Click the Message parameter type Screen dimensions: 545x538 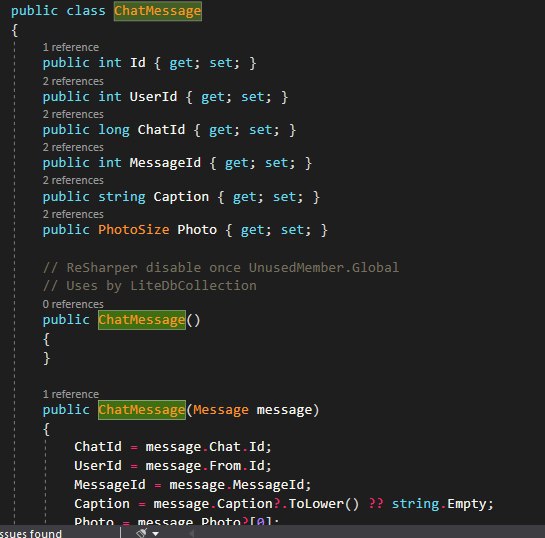click(221, 410)
